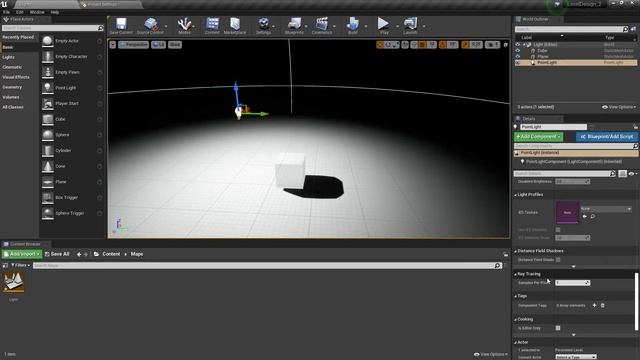Click the Details panel scrollbar

tap(636, 302)
